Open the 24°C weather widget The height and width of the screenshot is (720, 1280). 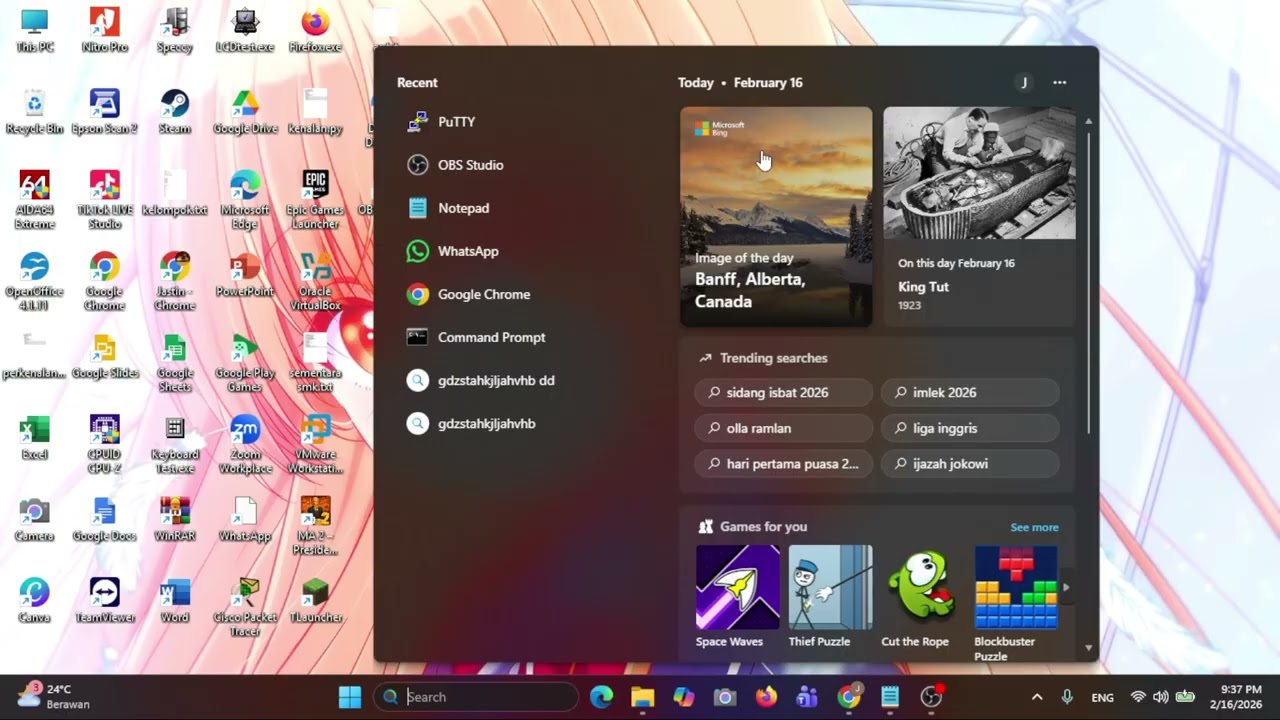click(54, 697)
